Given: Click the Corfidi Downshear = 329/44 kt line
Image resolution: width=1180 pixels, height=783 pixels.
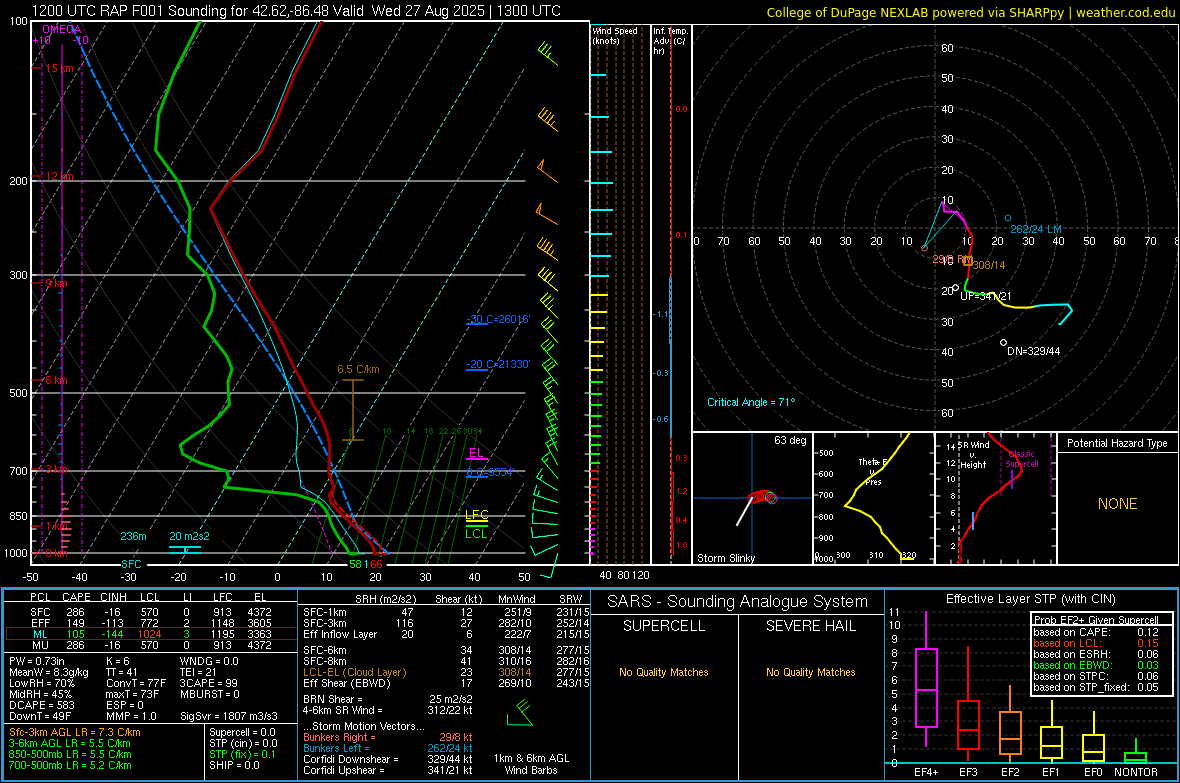Looking at the screenshot, I should click(x=388, y=759).
